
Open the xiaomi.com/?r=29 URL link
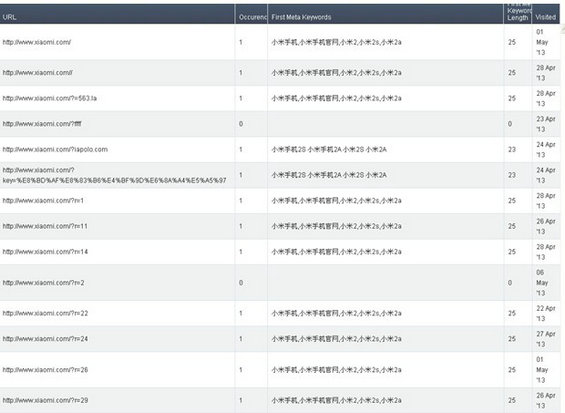click(45, 401)
